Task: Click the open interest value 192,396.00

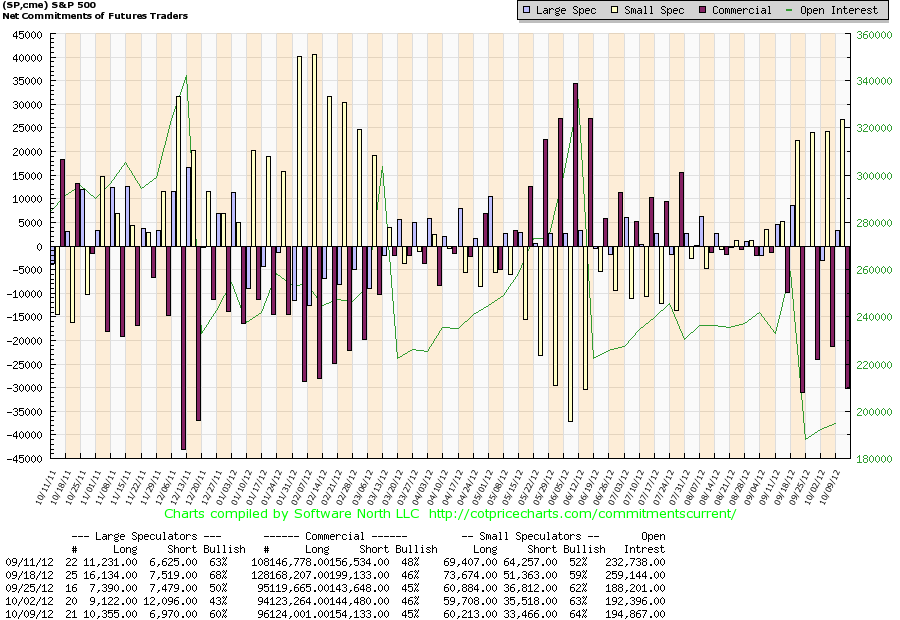Action: click(x=635, y=601)
